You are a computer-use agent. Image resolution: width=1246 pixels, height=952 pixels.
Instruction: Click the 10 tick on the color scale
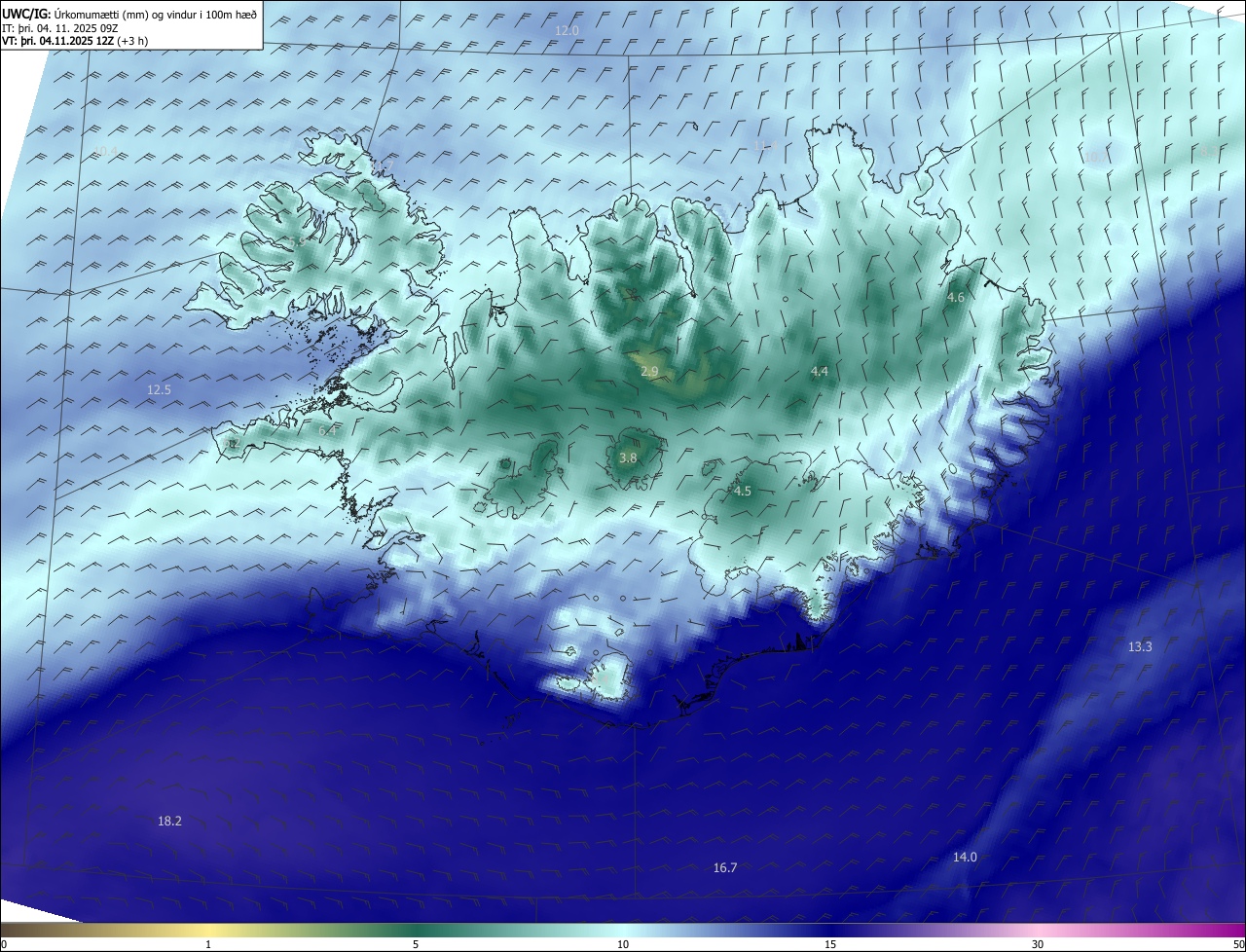click(623, 944)
